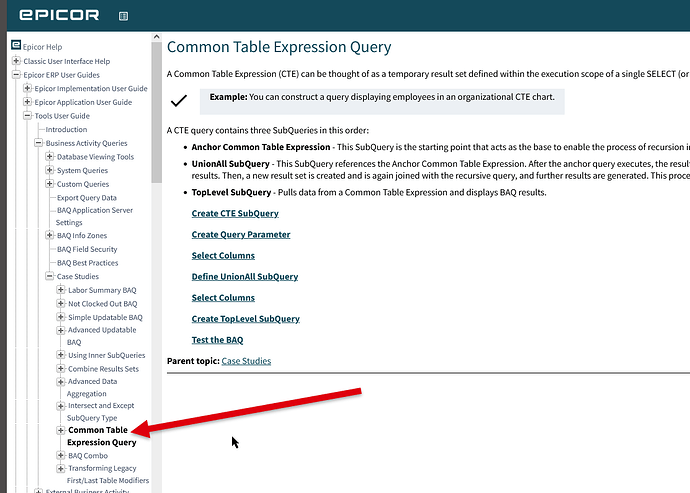This screenshot has width=690, height=493.
Task: Open Export Query Data topic
Action: [x=87, y=198]
